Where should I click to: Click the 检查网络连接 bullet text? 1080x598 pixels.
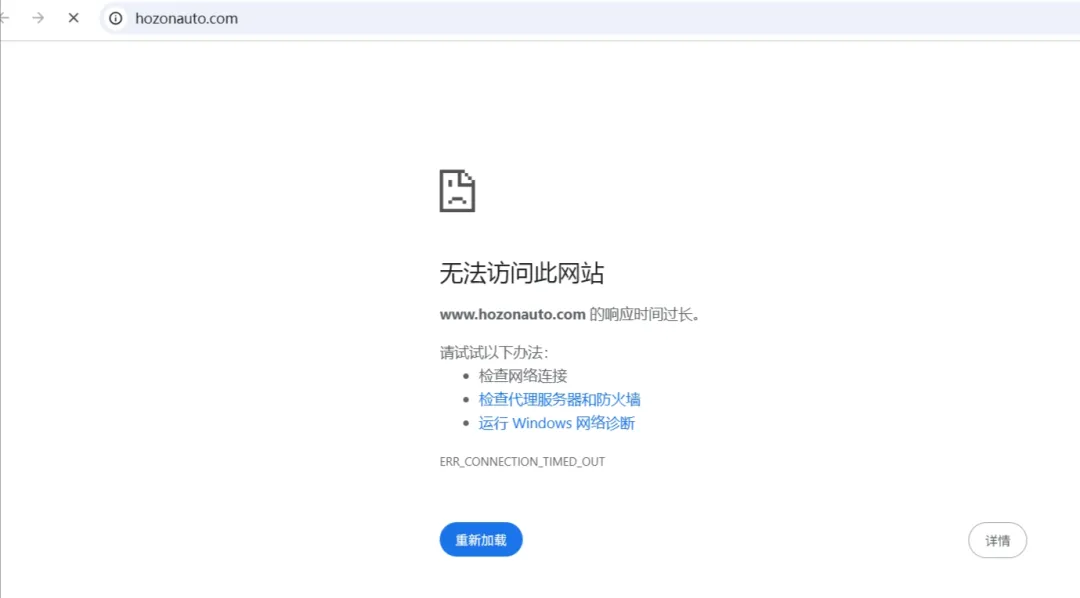coord(523,376)
